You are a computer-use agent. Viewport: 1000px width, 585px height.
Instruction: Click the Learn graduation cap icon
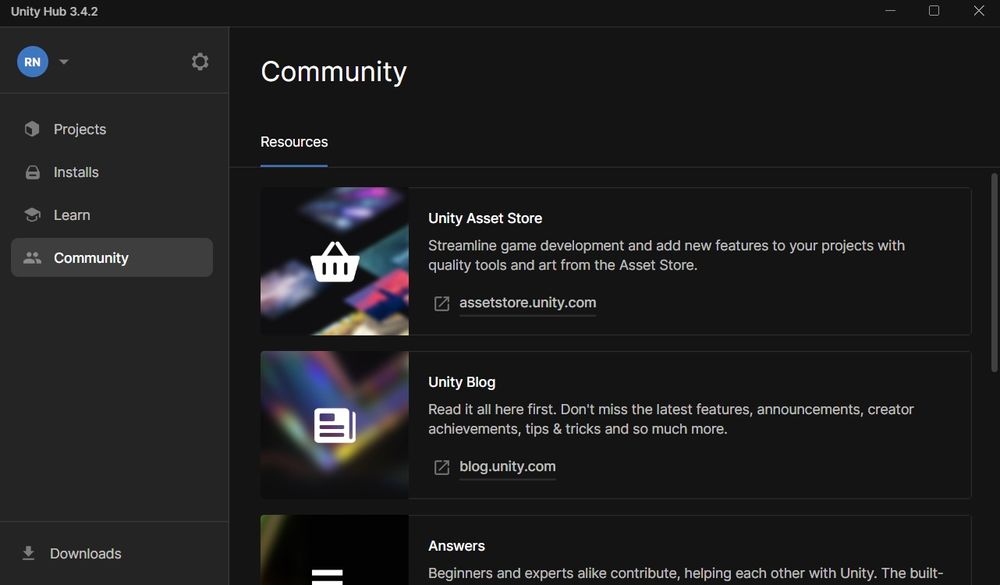tap(31, 215)
